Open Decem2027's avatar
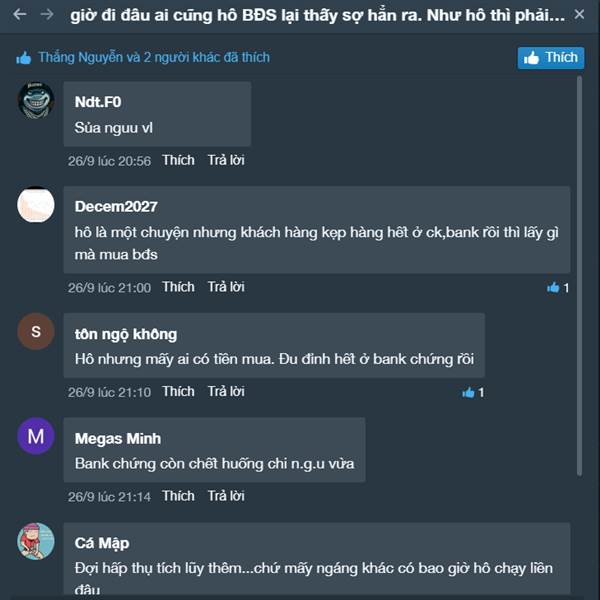This screenshot has height=600, width=600. [x=36, y=204]
